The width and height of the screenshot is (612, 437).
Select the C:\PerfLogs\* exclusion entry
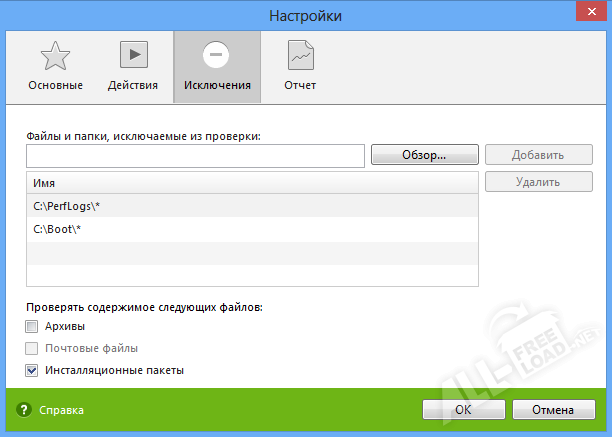pos(252,206)
